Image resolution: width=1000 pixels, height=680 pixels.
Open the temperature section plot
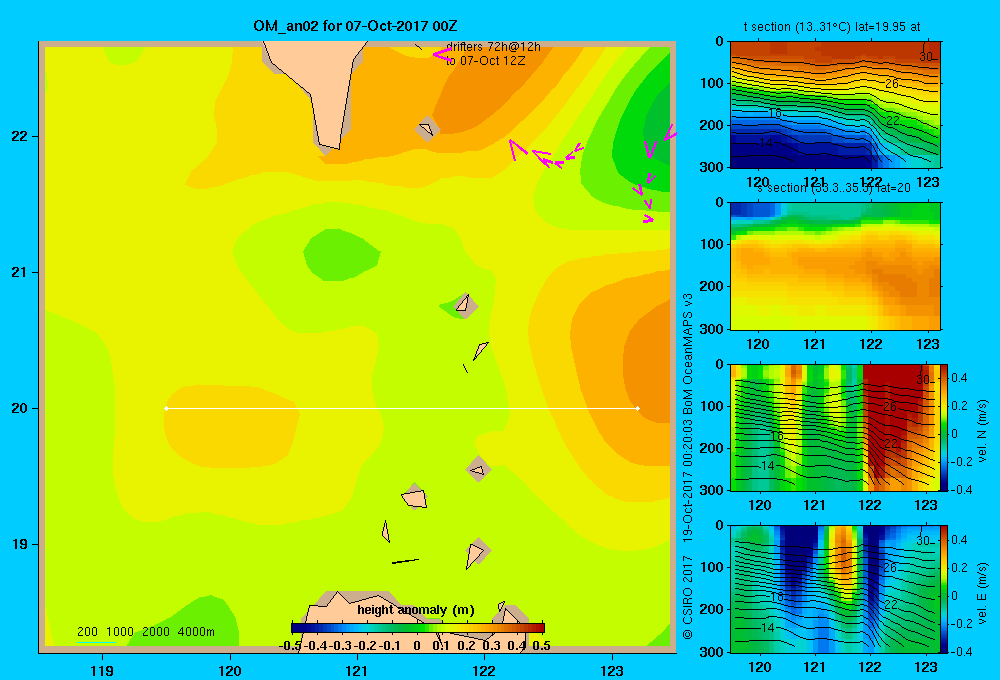(835, 105)
